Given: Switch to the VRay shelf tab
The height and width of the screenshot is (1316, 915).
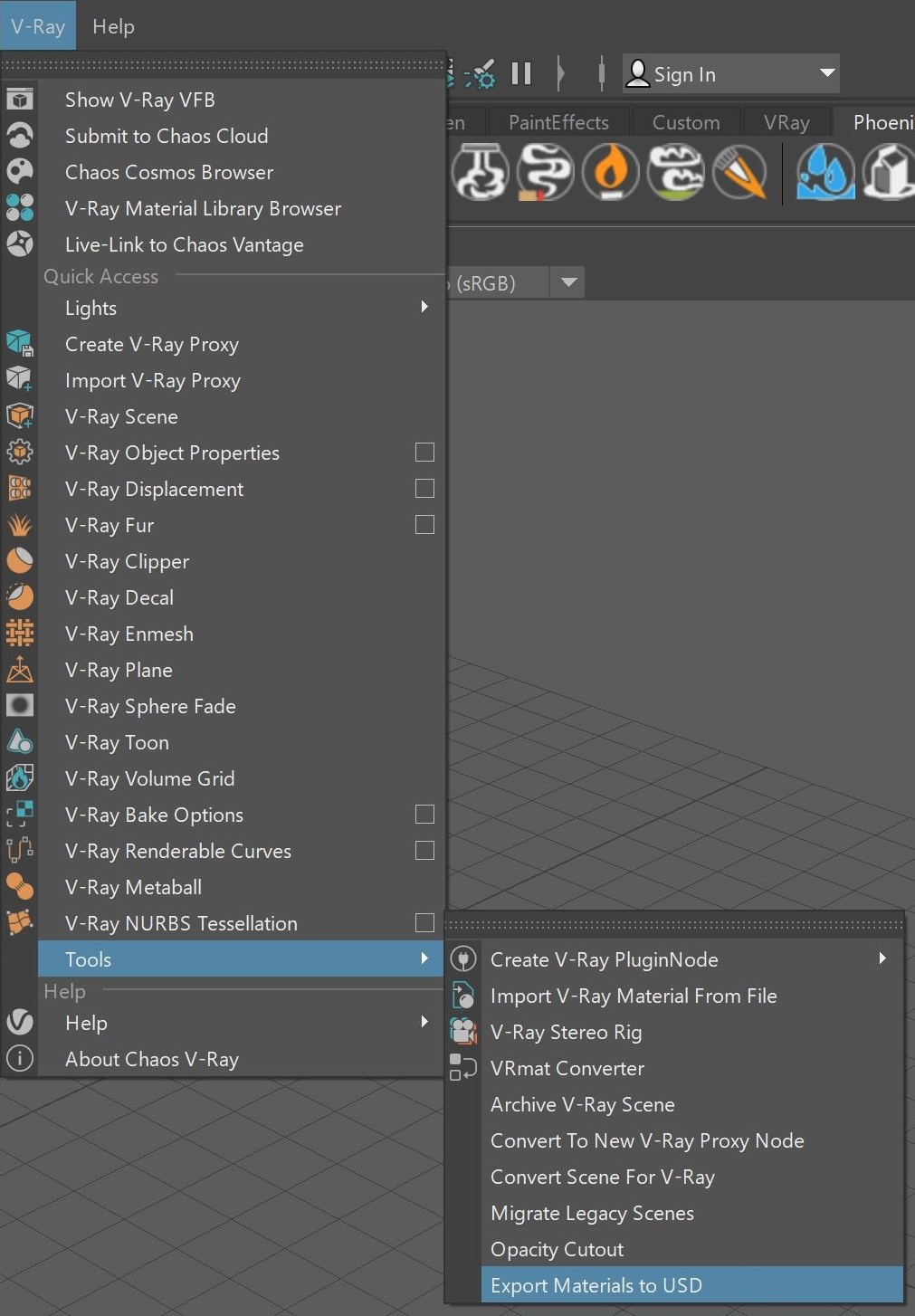Looking at the screenshot, I should pyautogui.click(x=786, y=122).
